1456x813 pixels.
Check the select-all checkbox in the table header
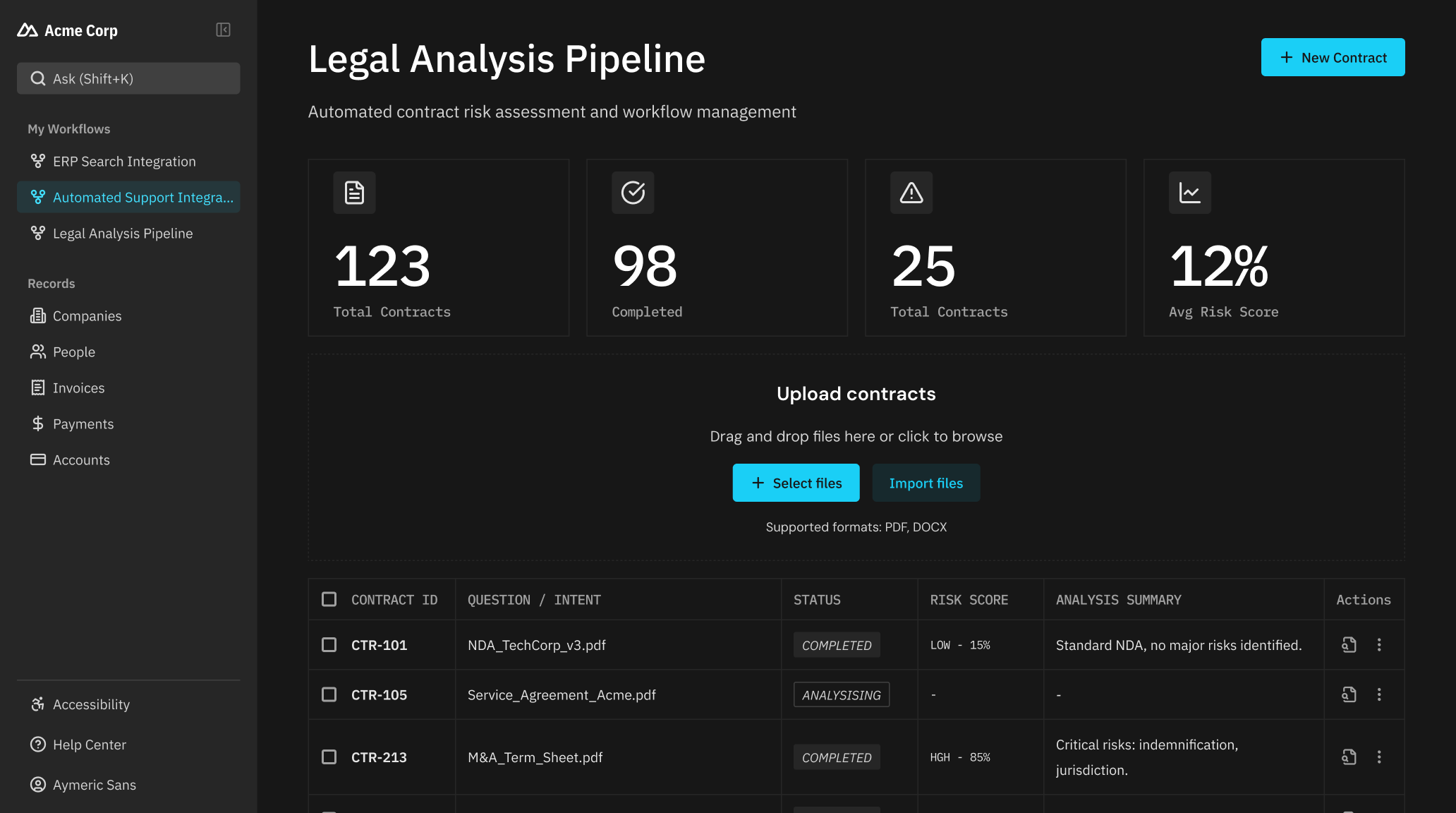(x=329, y=599)
